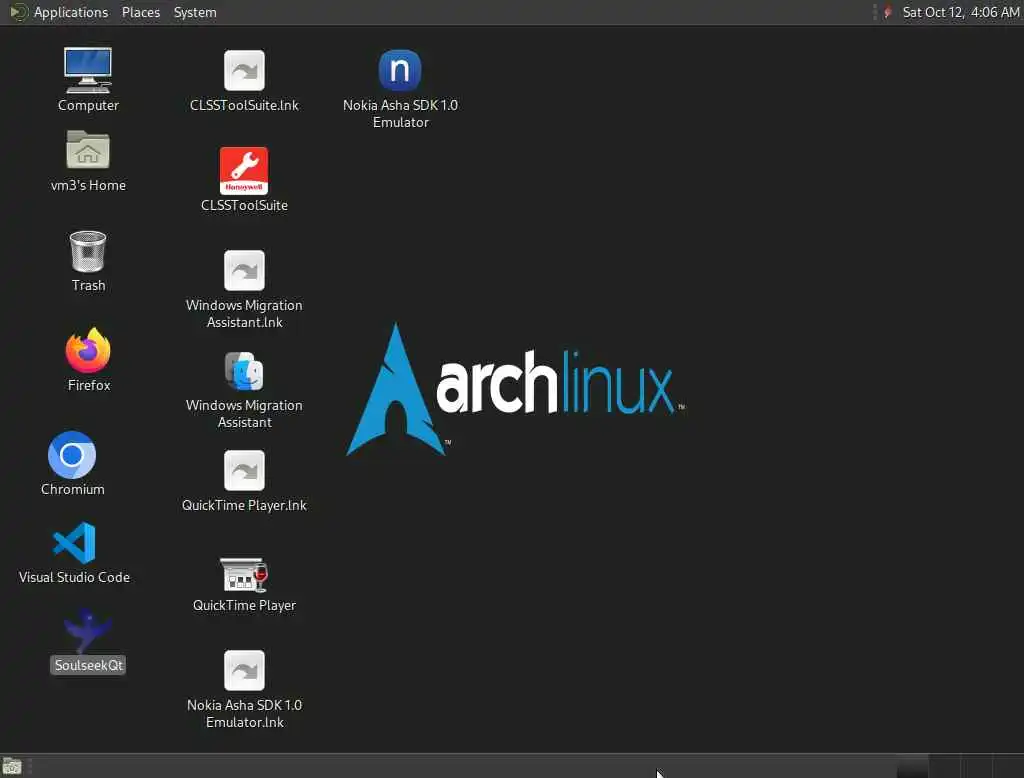Launch Firefox from the desktop
Viewport: 1024px width, 778px height.
(x=88, y=350)
